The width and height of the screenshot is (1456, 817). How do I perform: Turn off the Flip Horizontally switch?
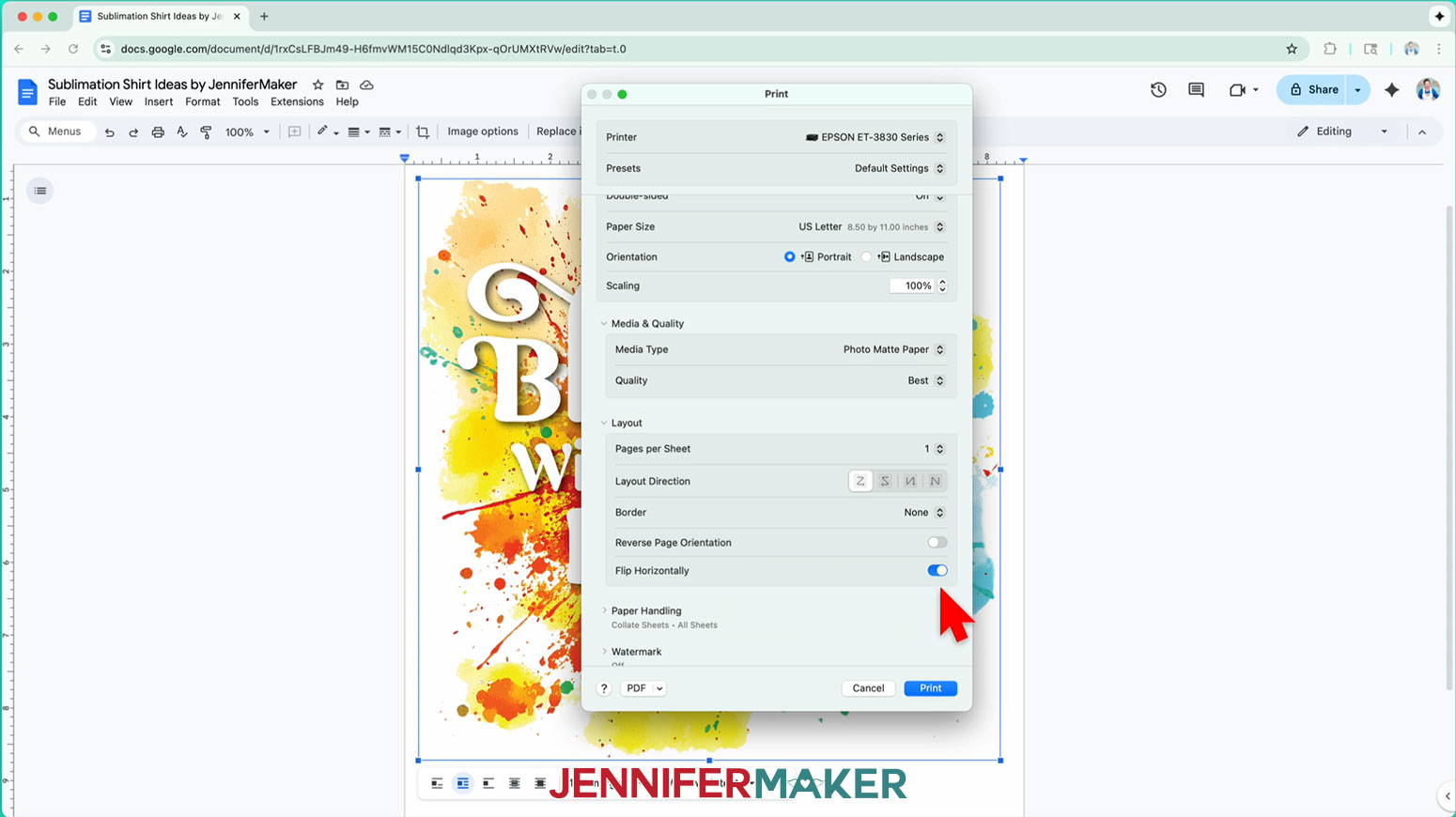(x=937, y=571)
